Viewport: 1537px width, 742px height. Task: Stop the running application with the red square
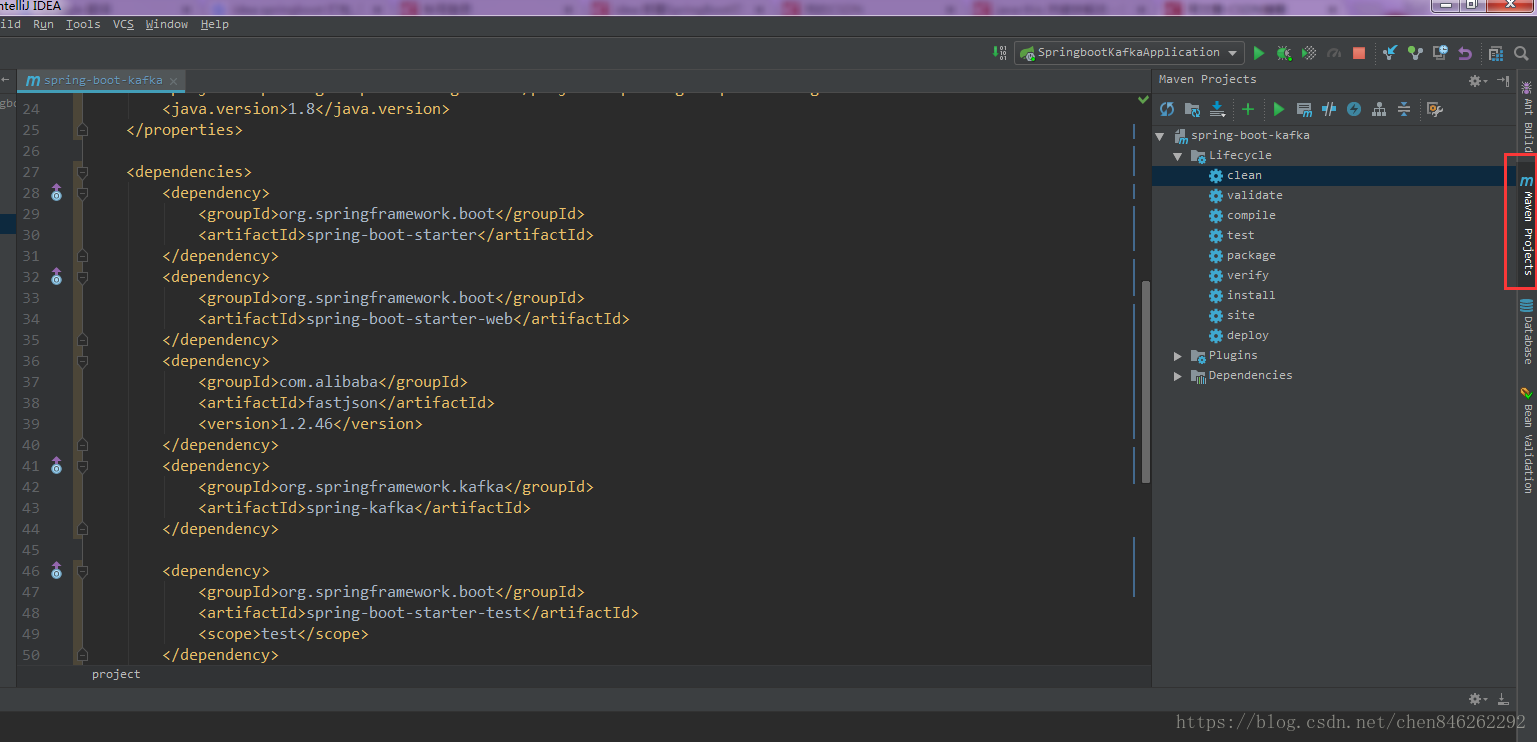(x=1359, y=53)
